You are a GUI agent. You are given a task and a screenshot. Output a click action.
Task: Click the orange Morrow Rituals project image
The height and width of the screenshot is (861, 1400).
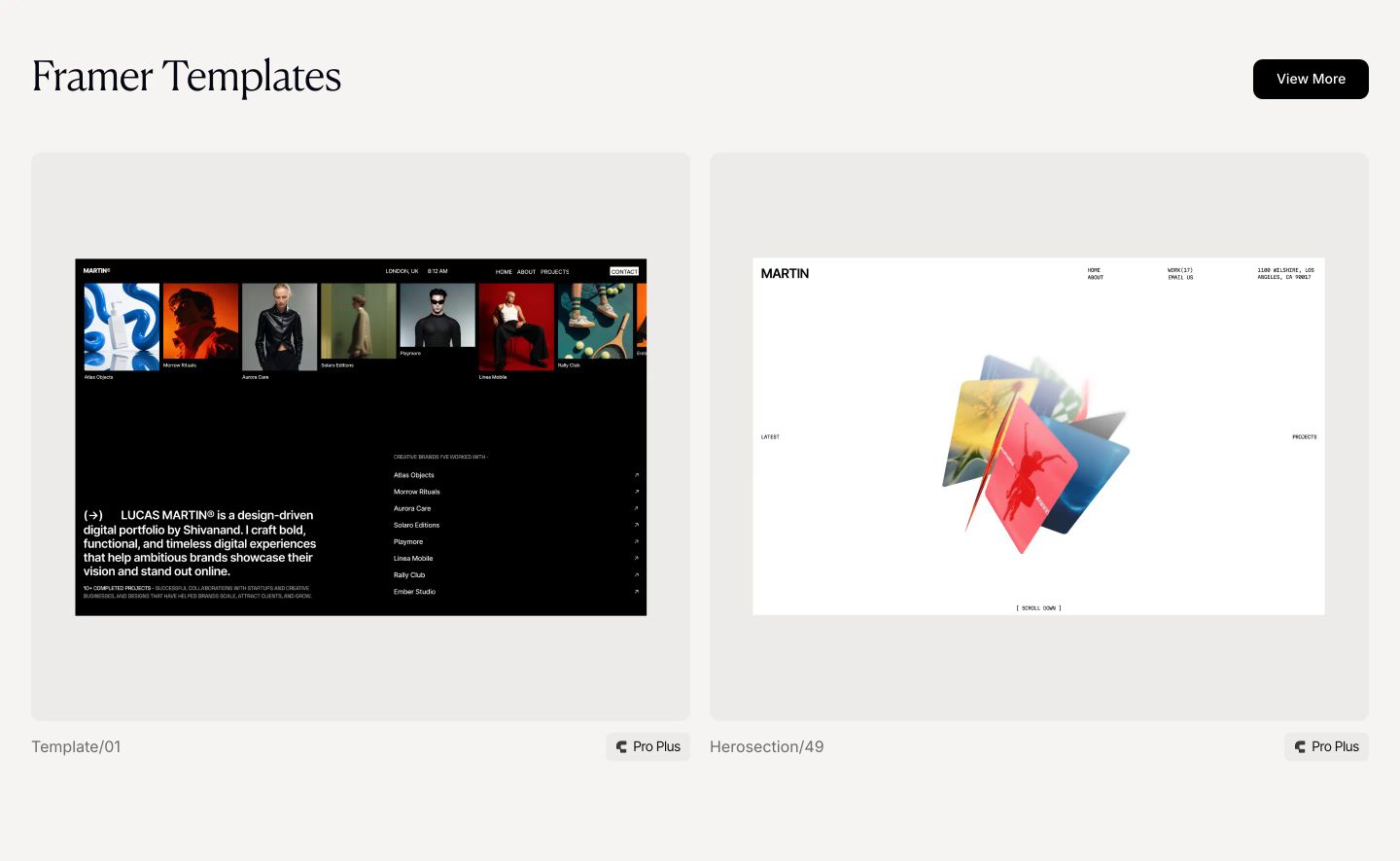point(200,321)
